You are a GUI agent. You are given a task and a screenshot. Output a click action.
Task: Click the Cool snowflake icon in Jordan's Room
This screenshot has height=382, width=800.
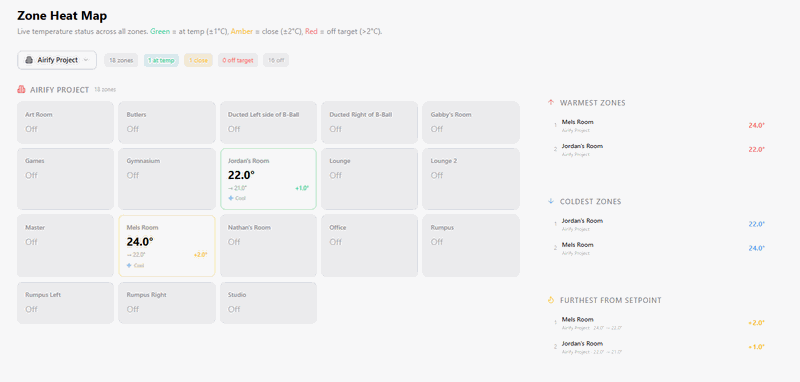(x=231, y=198)
